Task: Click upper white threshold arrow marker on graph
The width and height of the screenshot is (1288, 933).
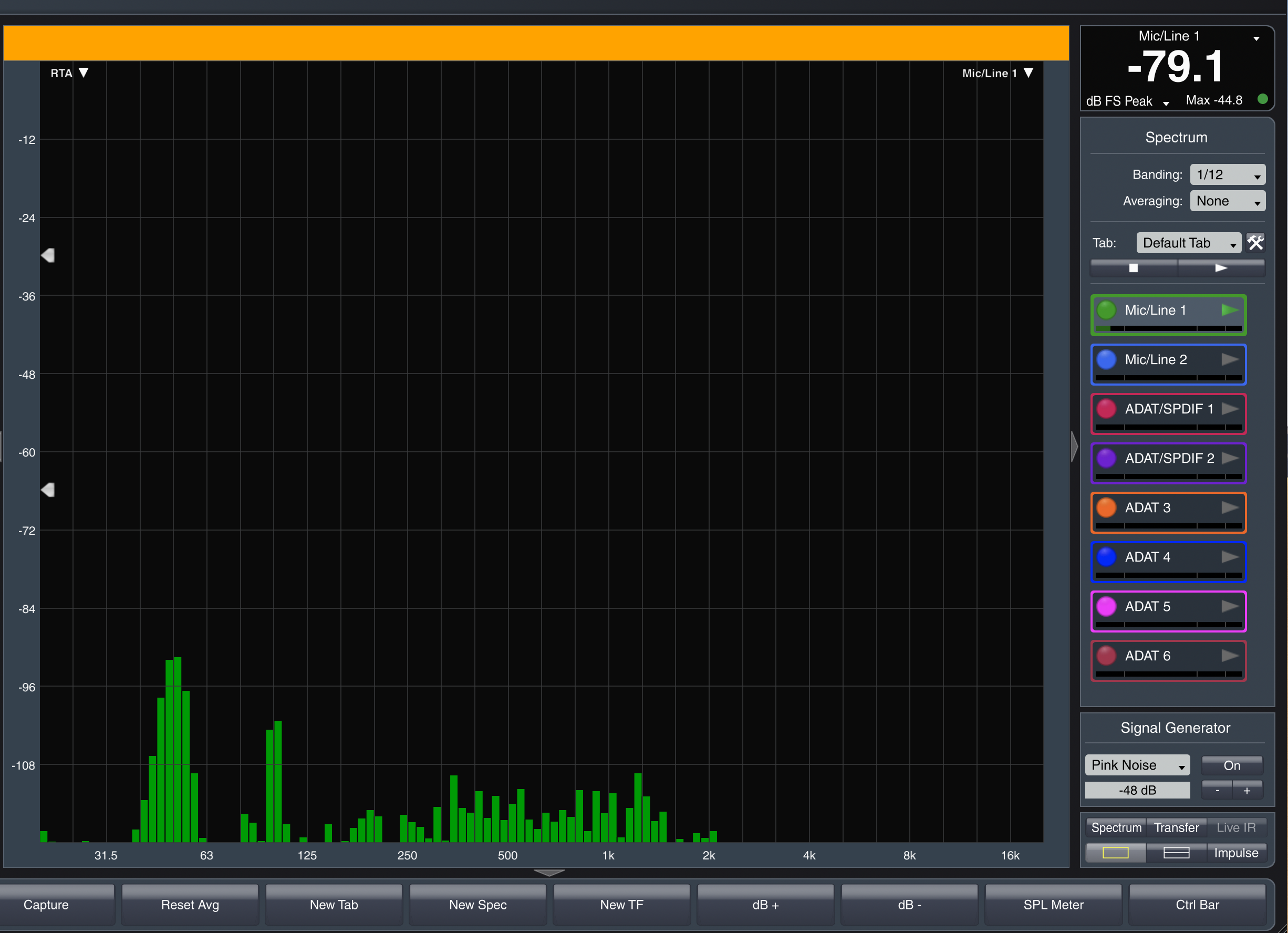Action: coord(48,255)
